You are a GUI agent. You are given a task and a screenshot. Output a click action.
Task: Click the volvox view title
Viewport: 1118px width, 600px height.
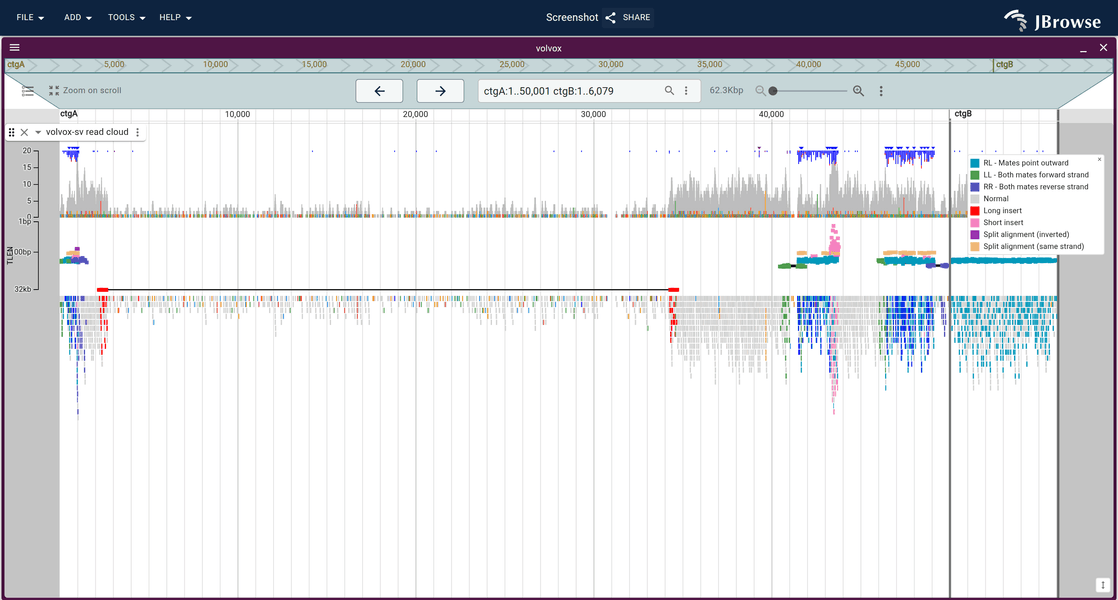(x=548, y=48)
